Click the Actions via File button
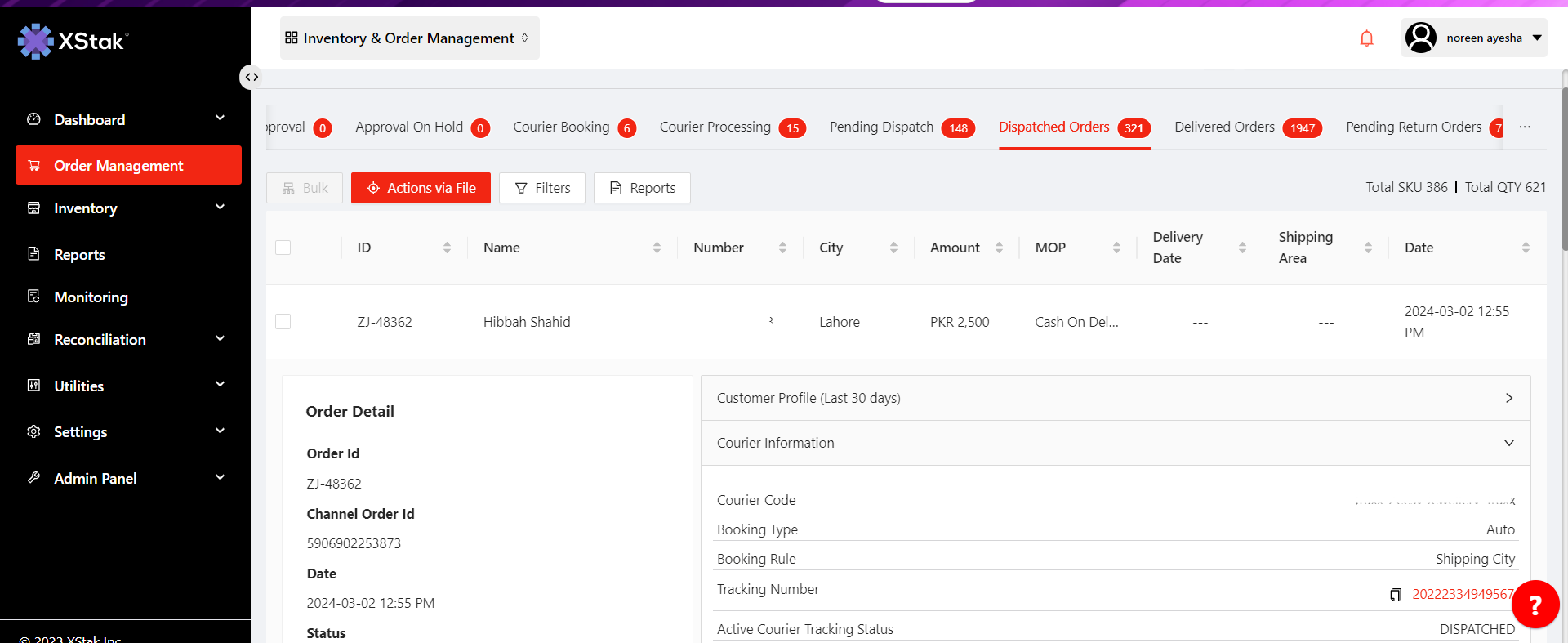Screen dimensions: 1568x643 point(421,188)
